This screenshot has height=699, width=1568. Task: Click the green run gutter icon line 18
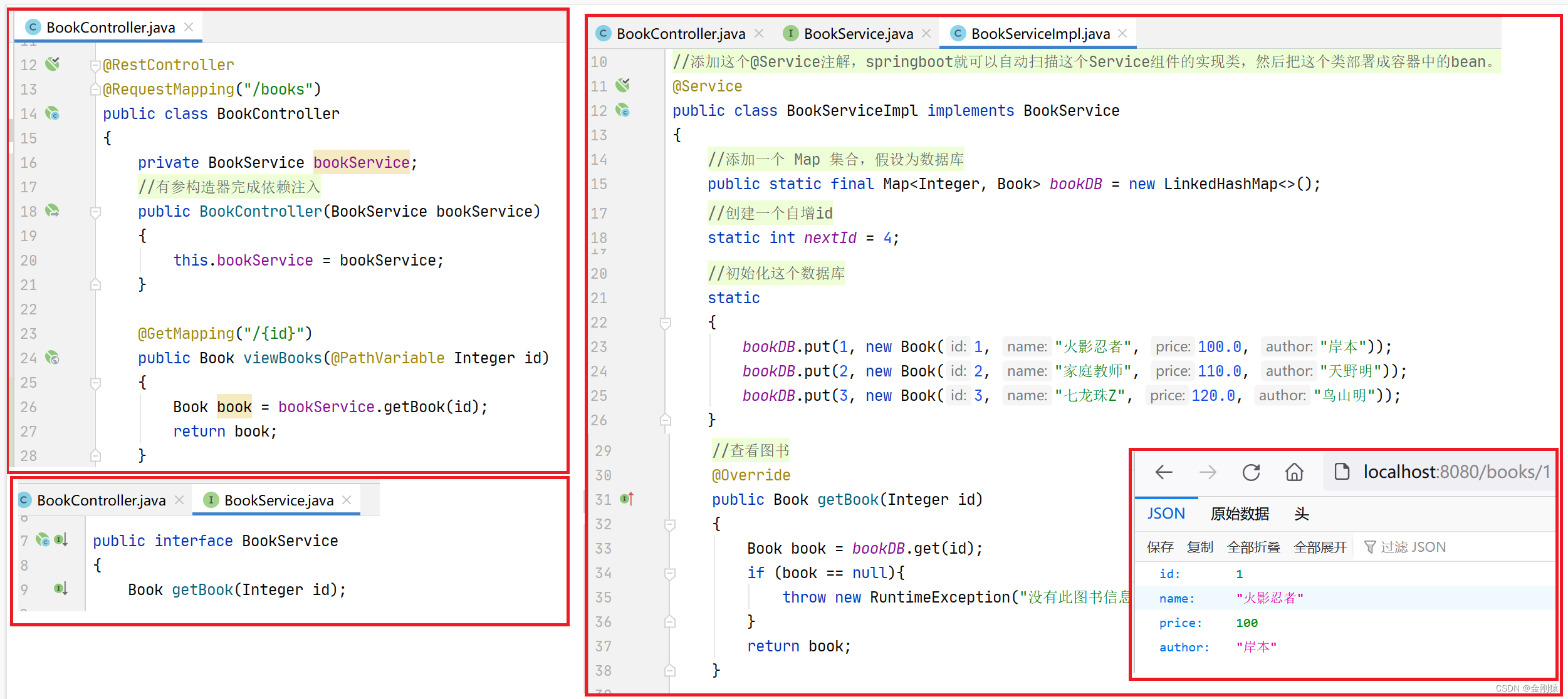coord(52,210)
